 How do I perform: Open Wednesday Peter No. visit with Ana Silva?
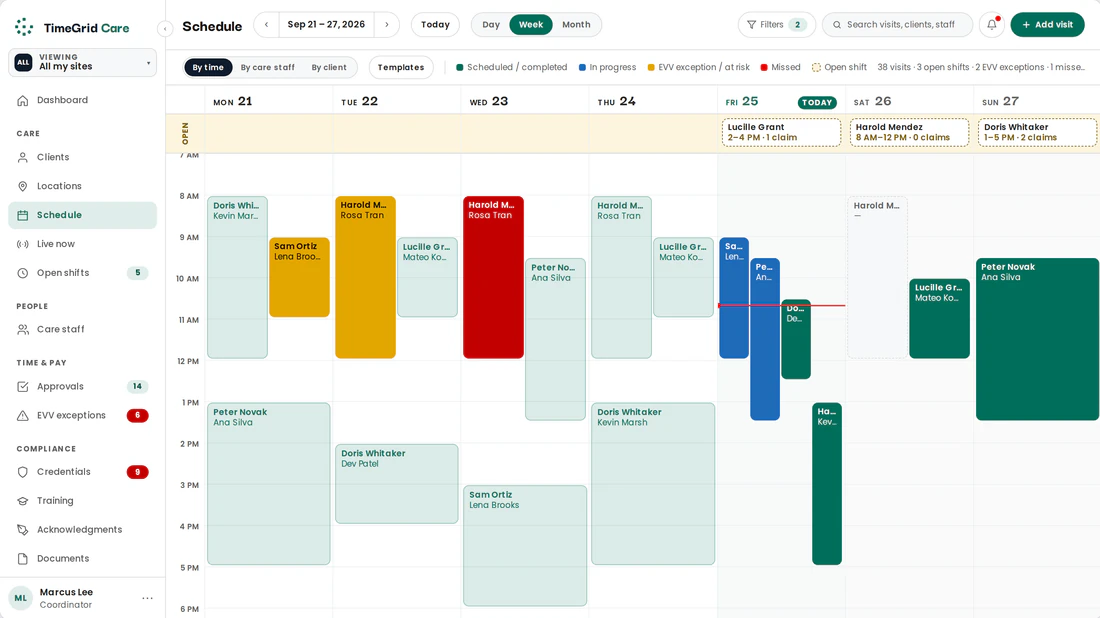[556, 339]
